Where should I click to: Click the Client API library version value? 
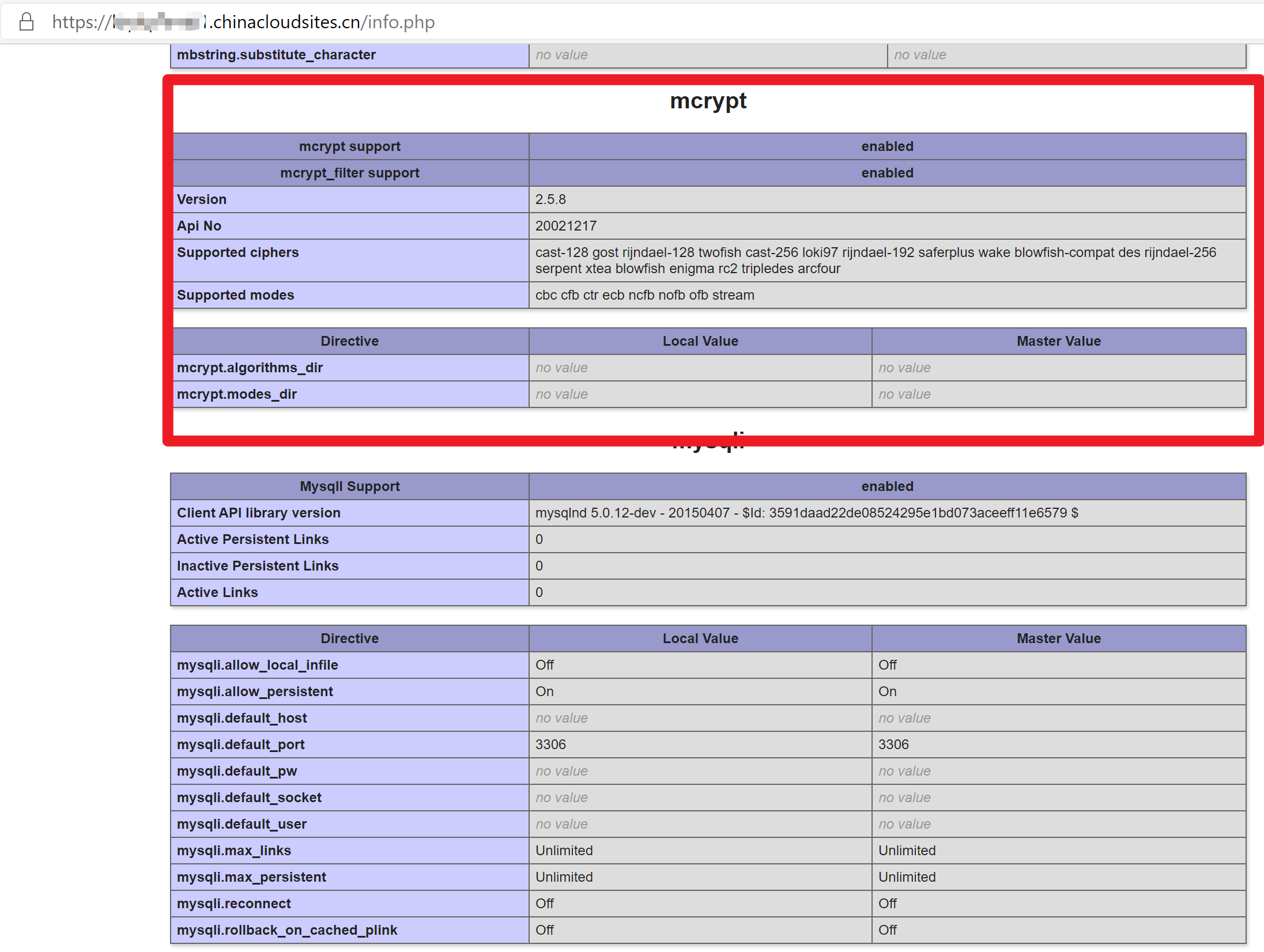tap(806, 513)
